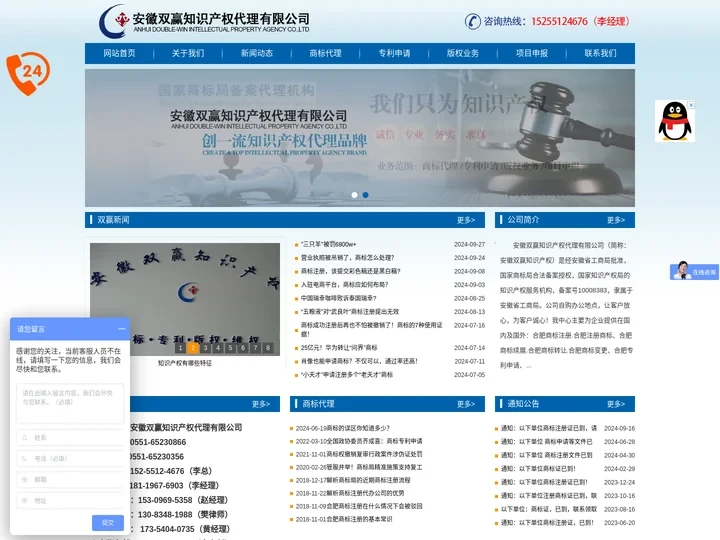Click 更多> in 通知公告 header
The height and width of the screenshot is (540, 720).
(x=616, y=404)
